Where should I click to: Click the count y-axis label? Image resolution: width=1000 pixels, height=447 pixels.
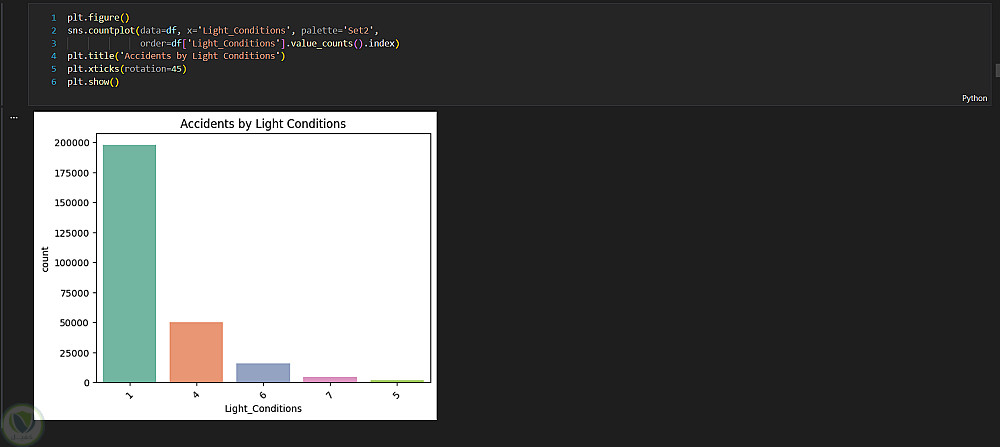coord(46,262)
